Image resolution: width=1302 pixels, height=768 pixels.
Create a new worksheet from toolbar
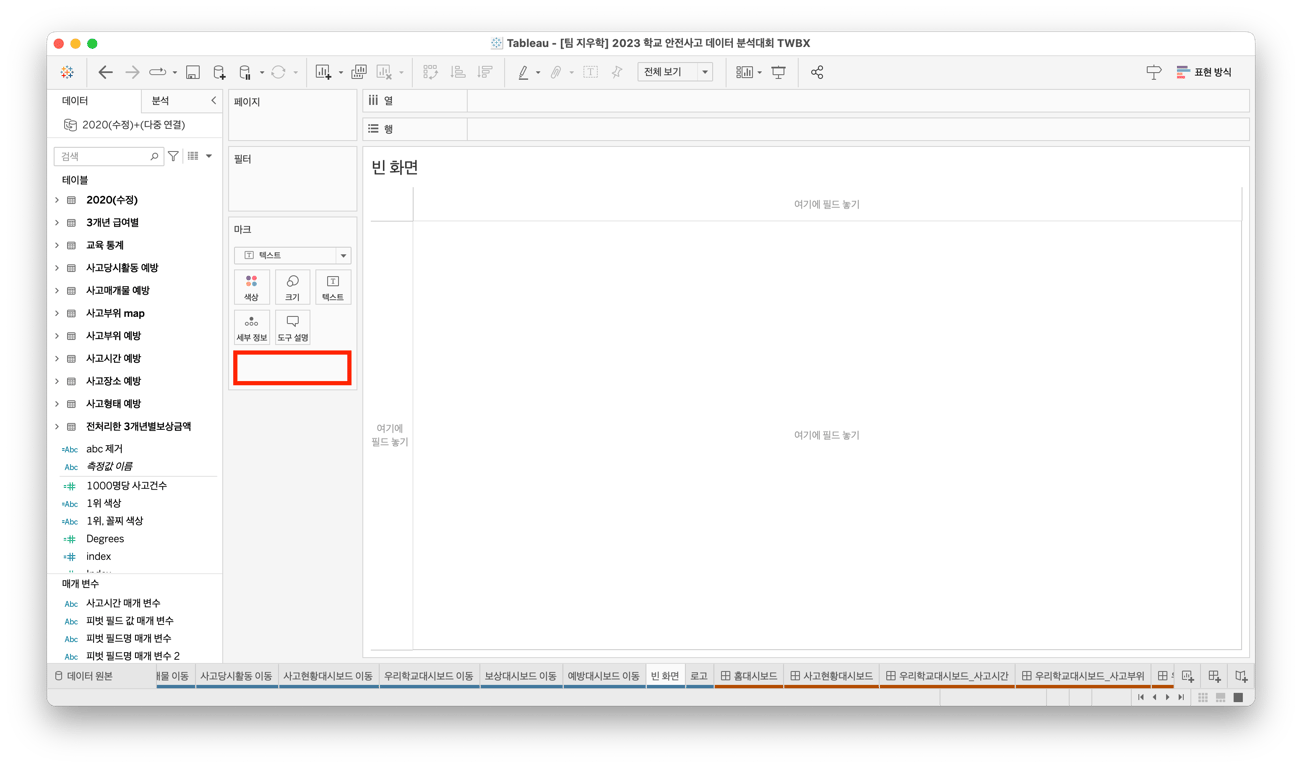click(x=323, y=72)
